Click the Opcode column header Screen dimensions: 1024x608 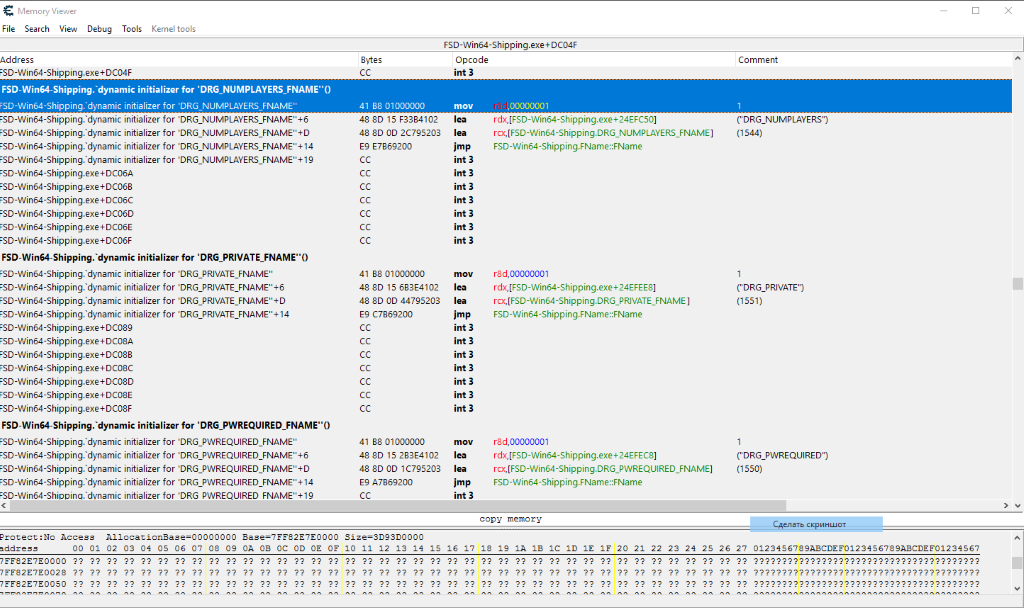[471, 60]
